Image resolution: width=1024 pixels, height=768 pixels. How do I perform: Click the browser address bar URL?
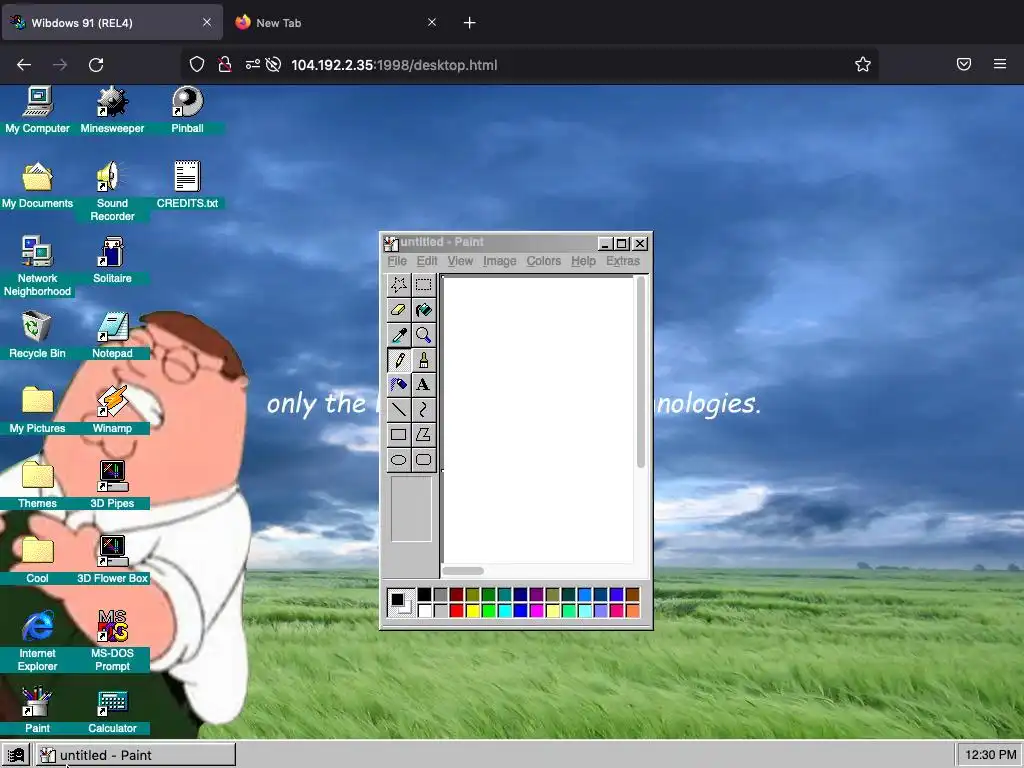(394, 65)
